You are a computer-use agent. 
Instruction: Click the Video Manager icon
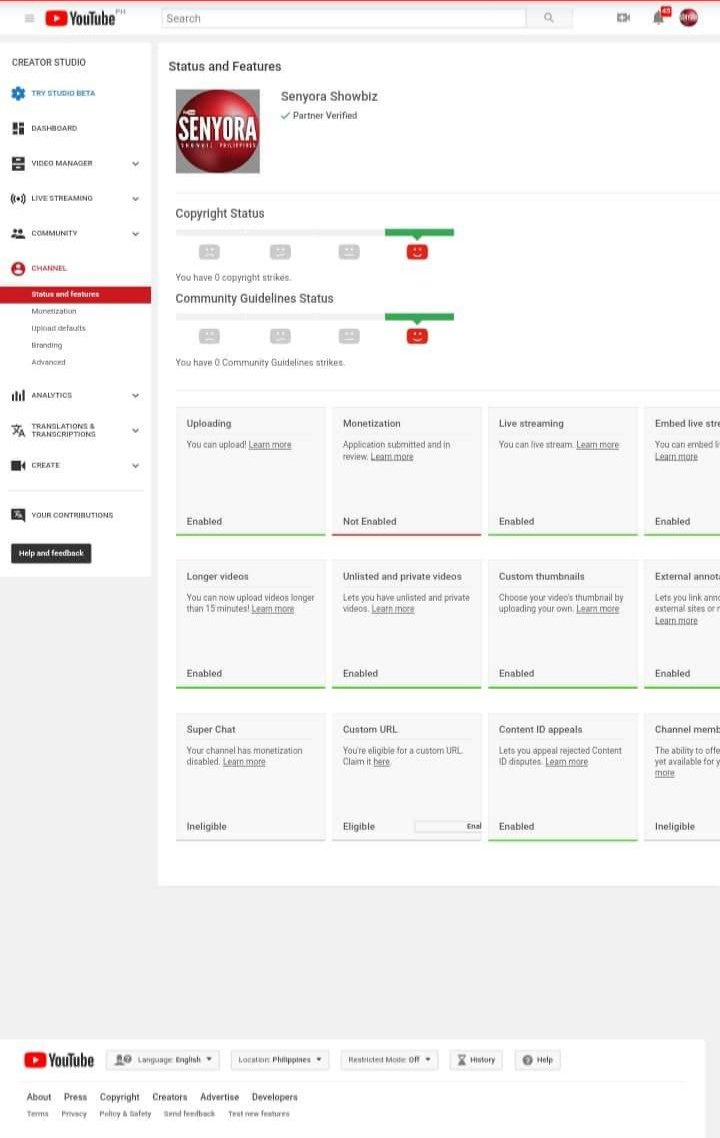[x=18, y=163]
